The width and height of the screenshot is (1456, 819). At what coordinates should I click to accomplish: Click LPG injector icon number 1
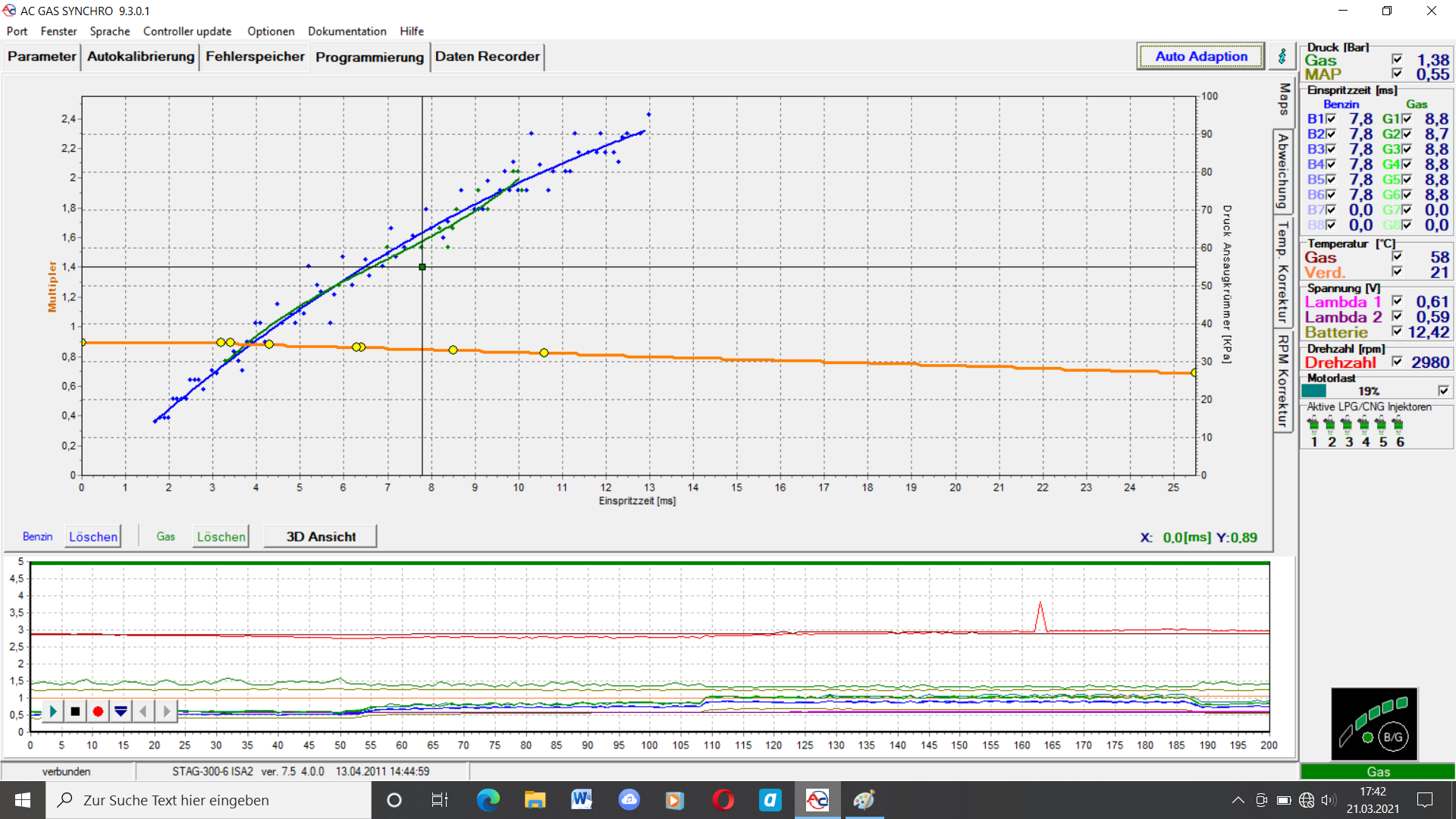coord(1313,424)
